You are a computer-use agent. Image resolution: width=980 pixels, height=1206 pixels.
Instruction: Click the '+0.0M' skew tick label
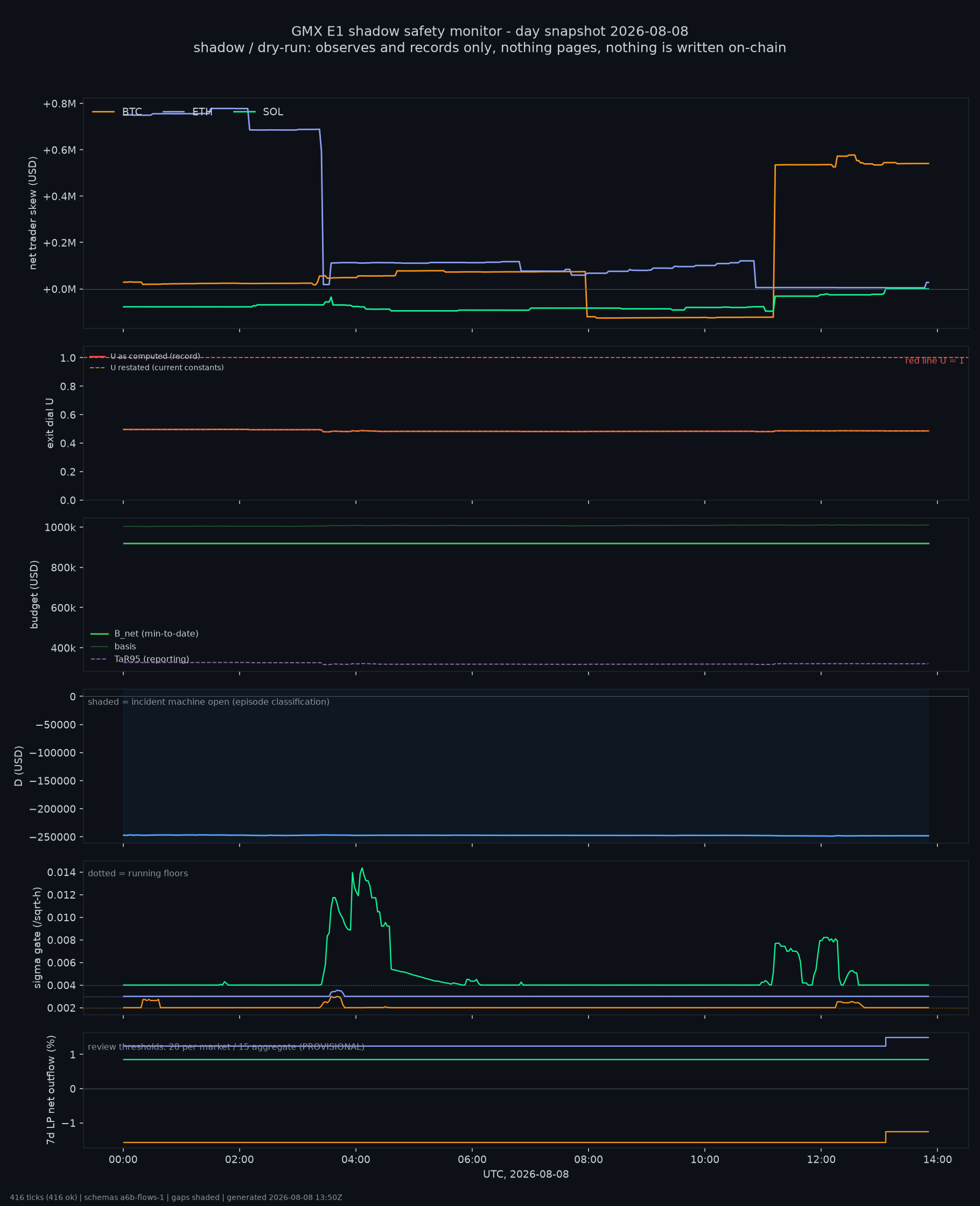59,290
